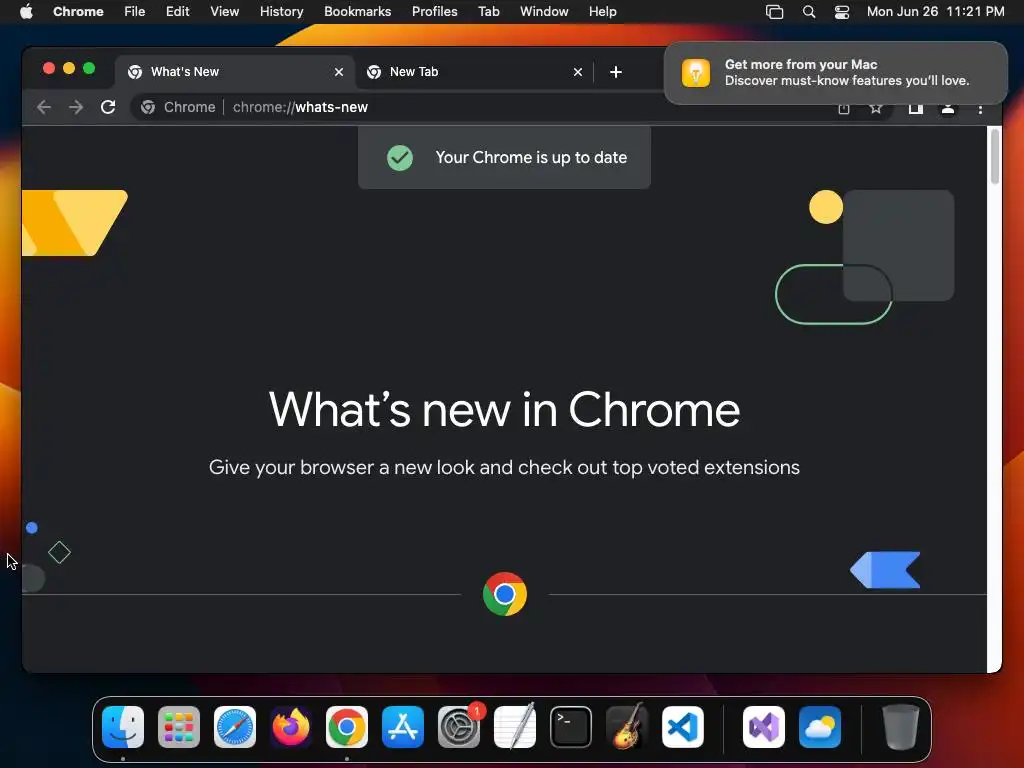Open Control Center in menu bar

point(842,12)
